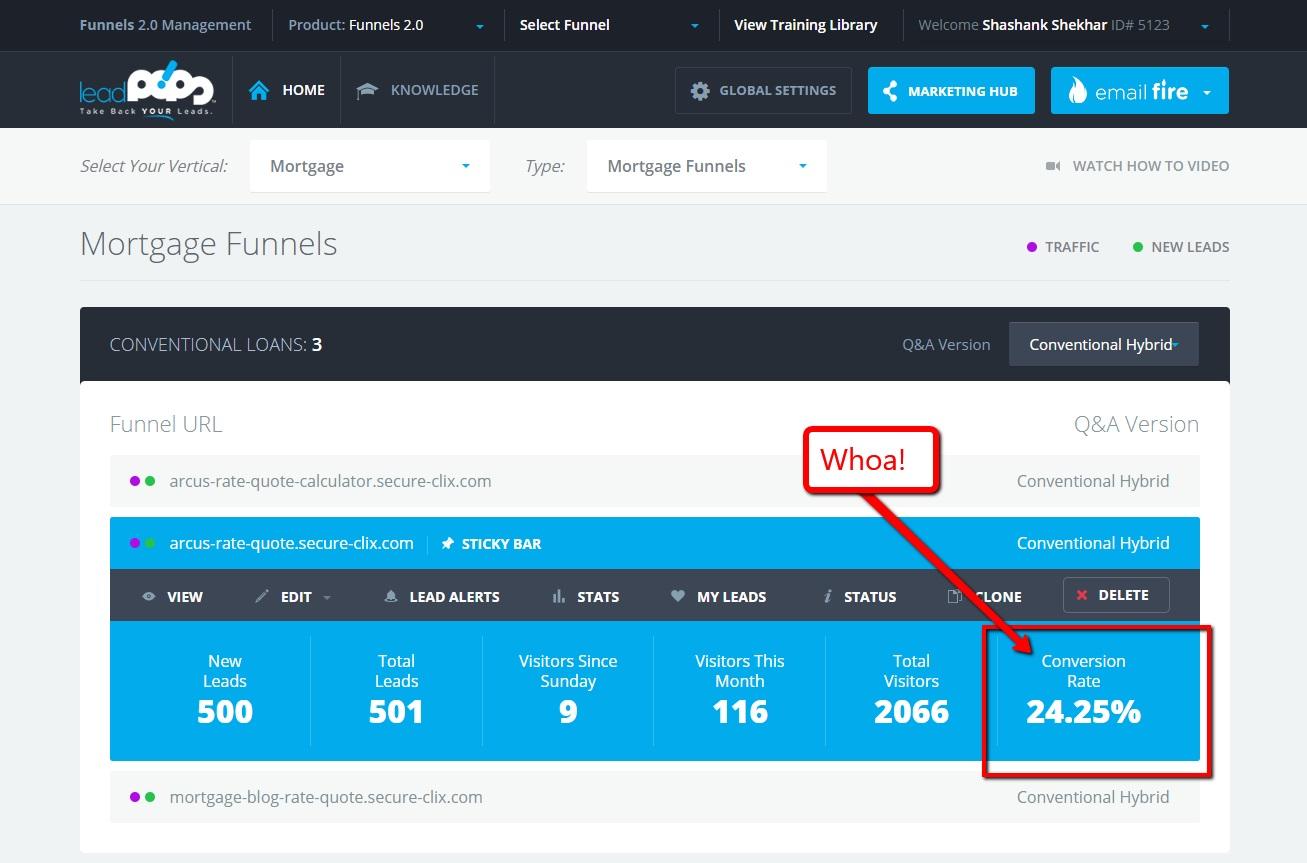This screenshot has height=863, width=1307.
Task: Click the Marketing Hub share icon
Action: point(889,91)
